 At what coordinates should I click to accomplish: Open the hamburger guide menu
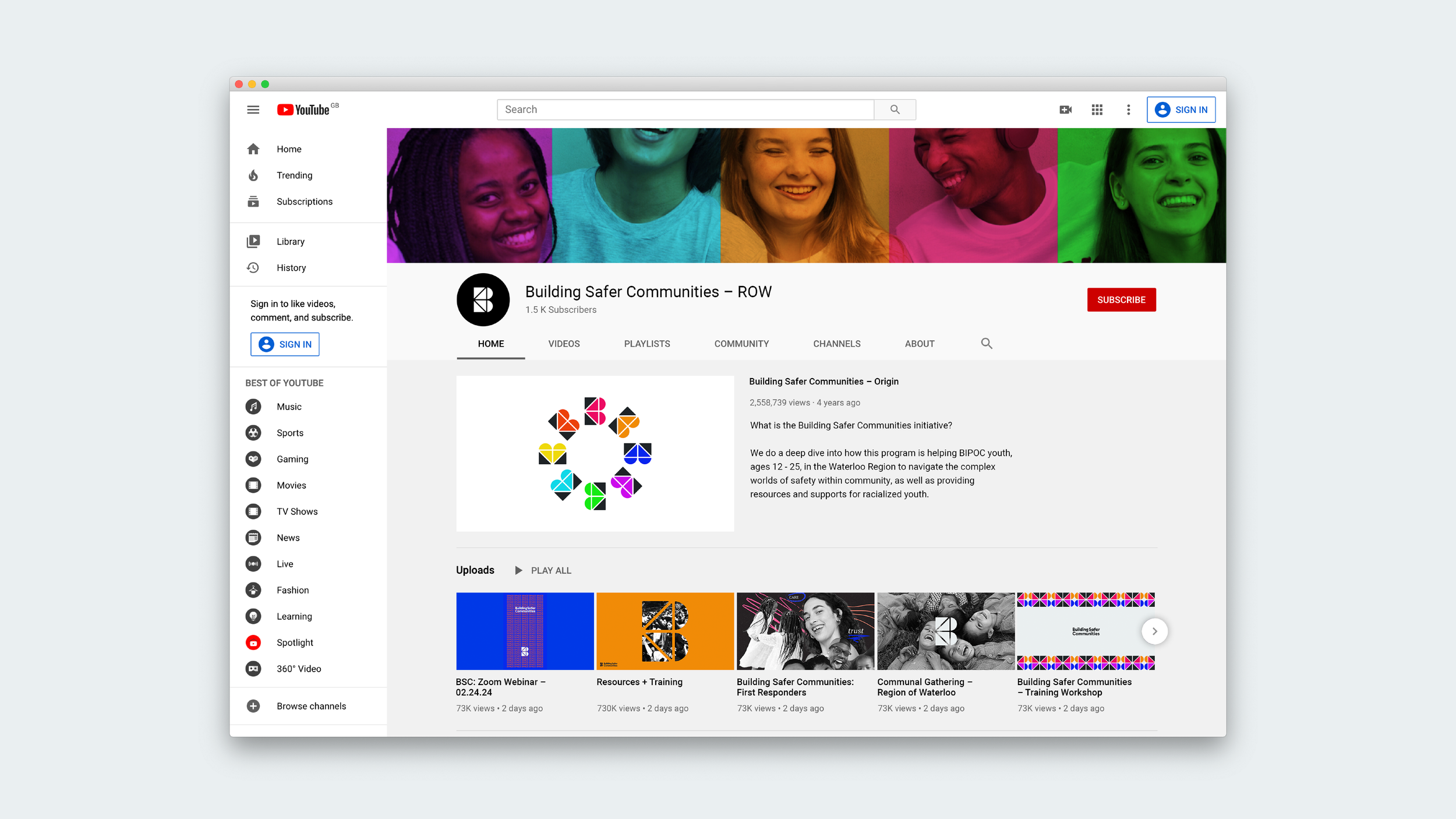click(x=253, y=110)
